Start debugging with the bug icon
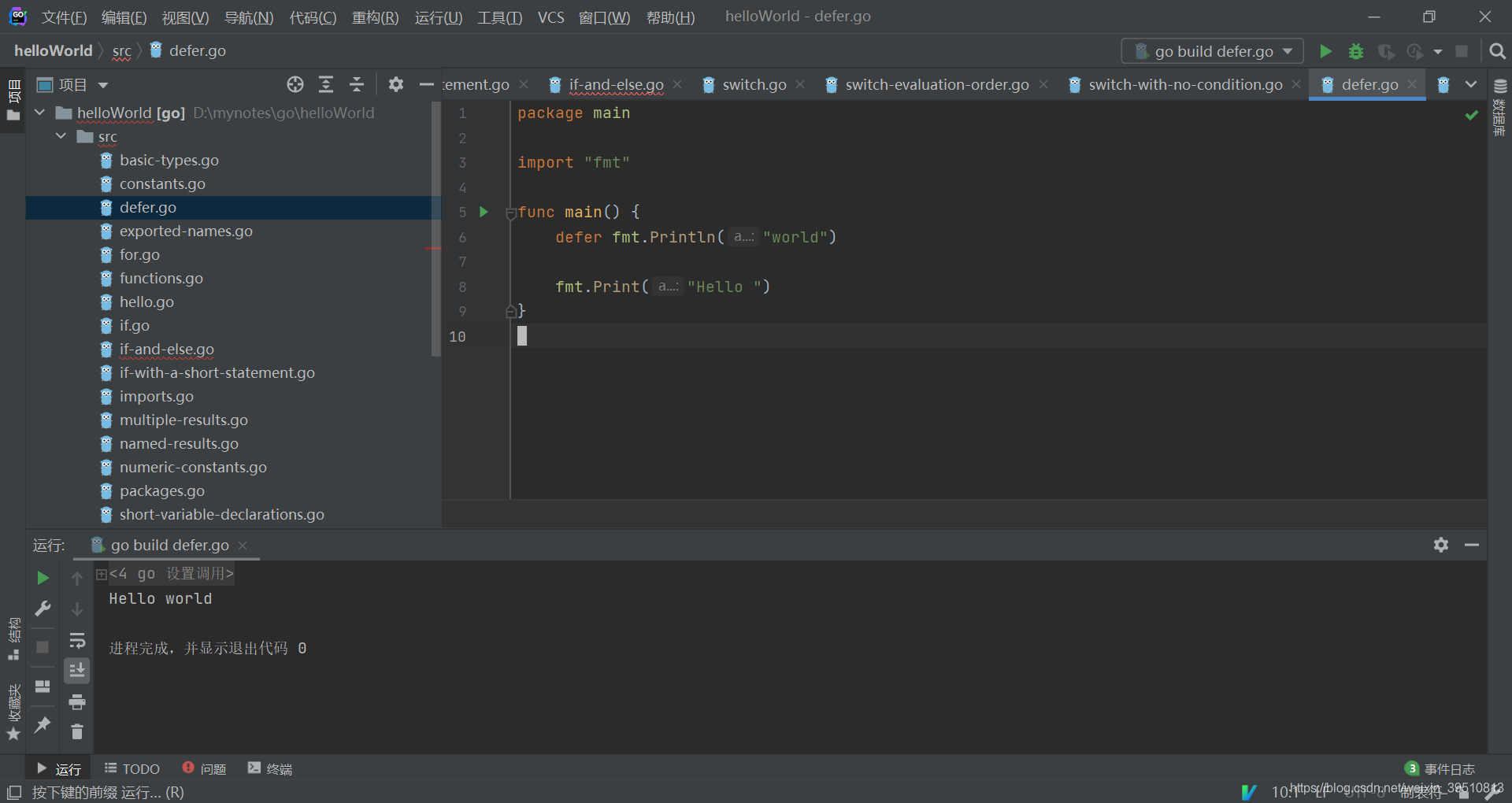1512x803 pixels. [1356, 51]
